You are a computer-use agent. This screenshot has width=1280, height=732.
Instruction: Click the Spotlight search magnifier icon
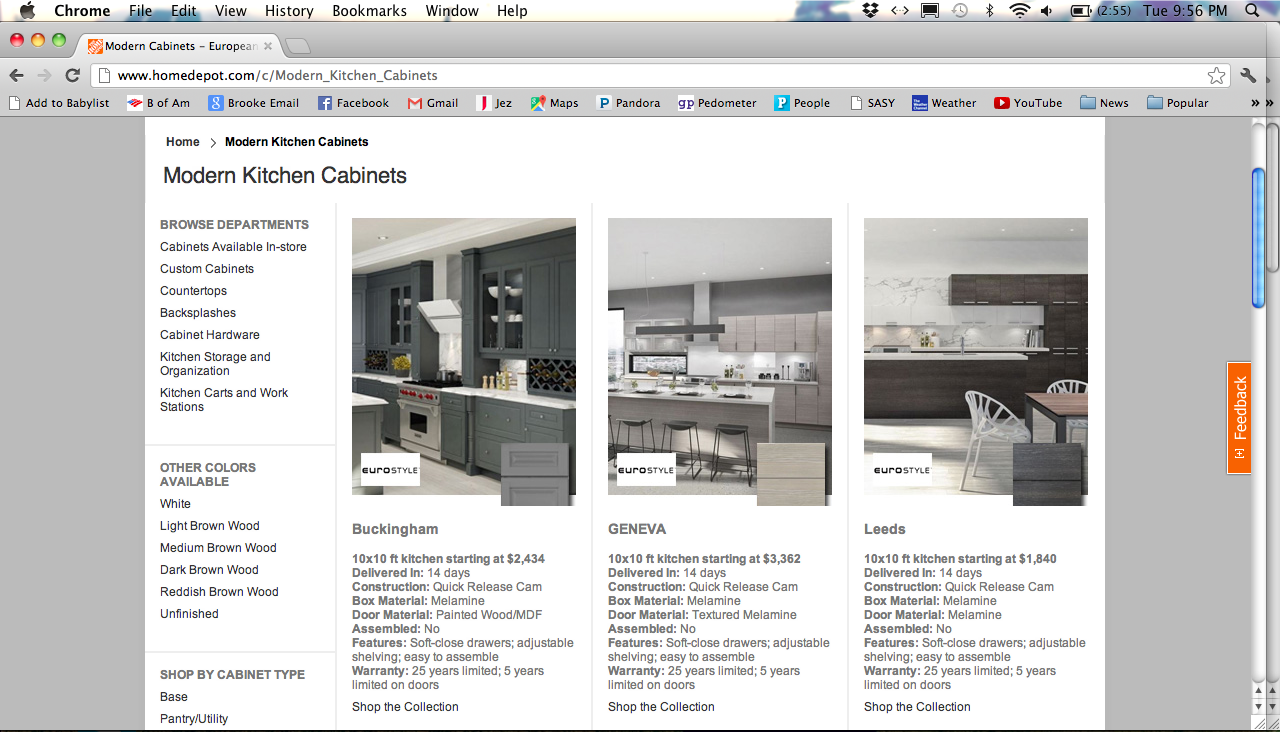(1253, 11)
